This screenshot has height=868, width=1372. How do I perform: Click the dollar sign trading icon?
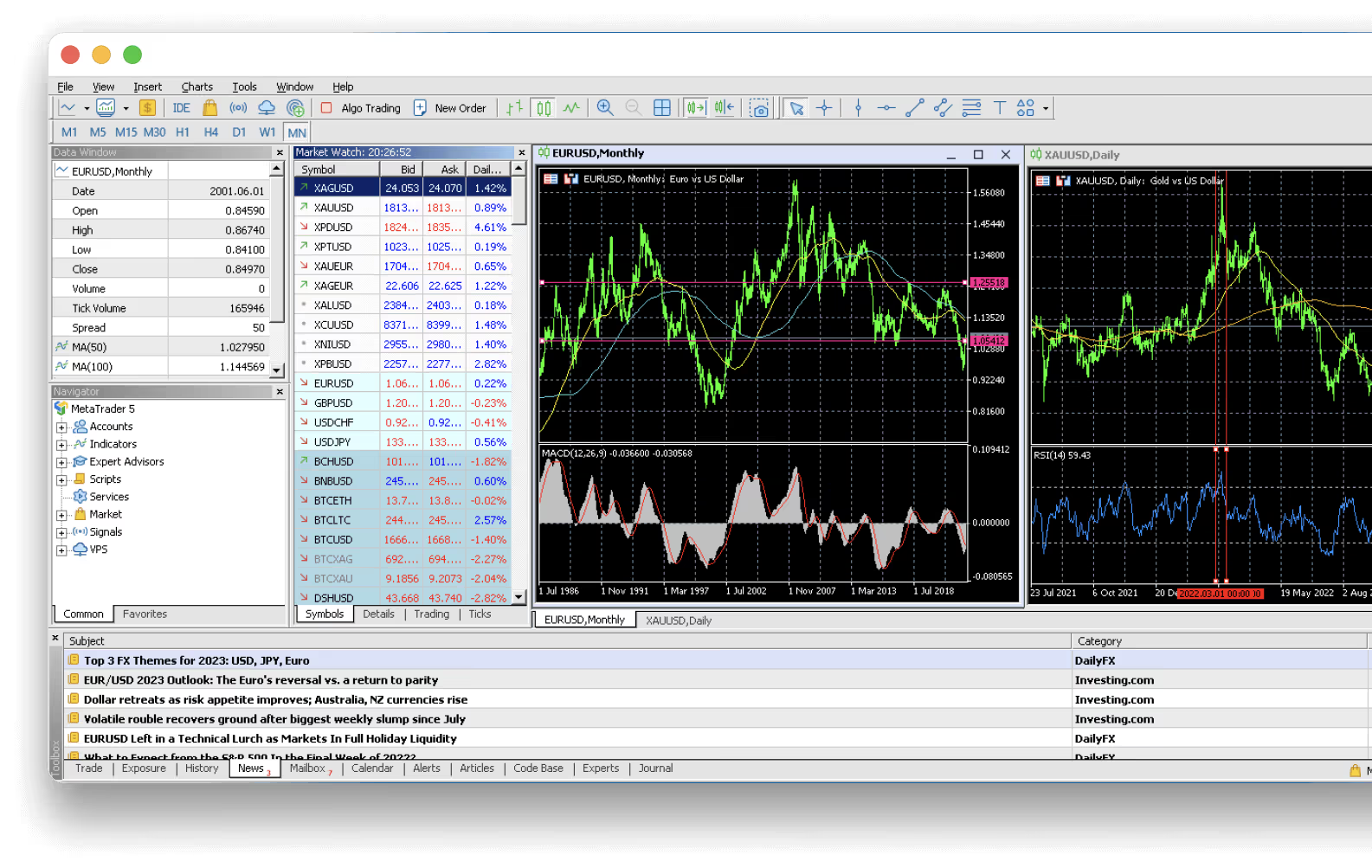tap(147, 108)
